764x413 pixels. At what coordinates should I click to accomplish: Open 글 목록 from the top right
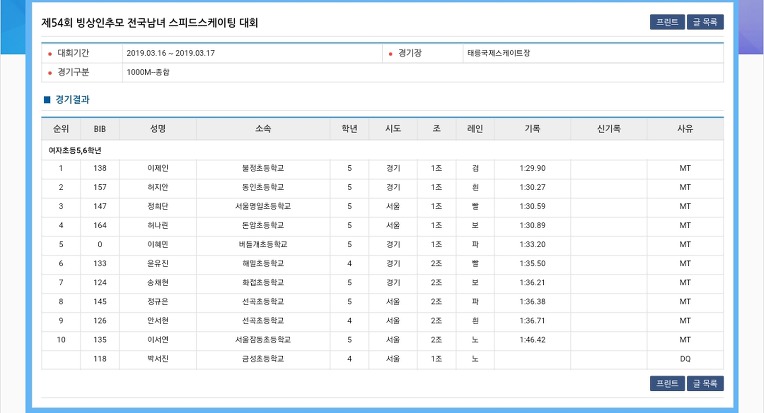coord(705,22)
